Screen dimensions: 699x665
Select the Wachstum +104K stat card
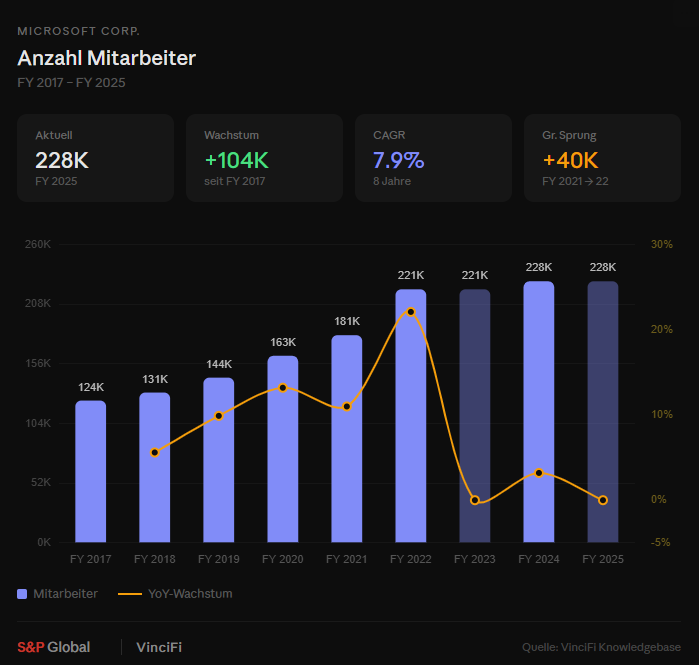264,158
